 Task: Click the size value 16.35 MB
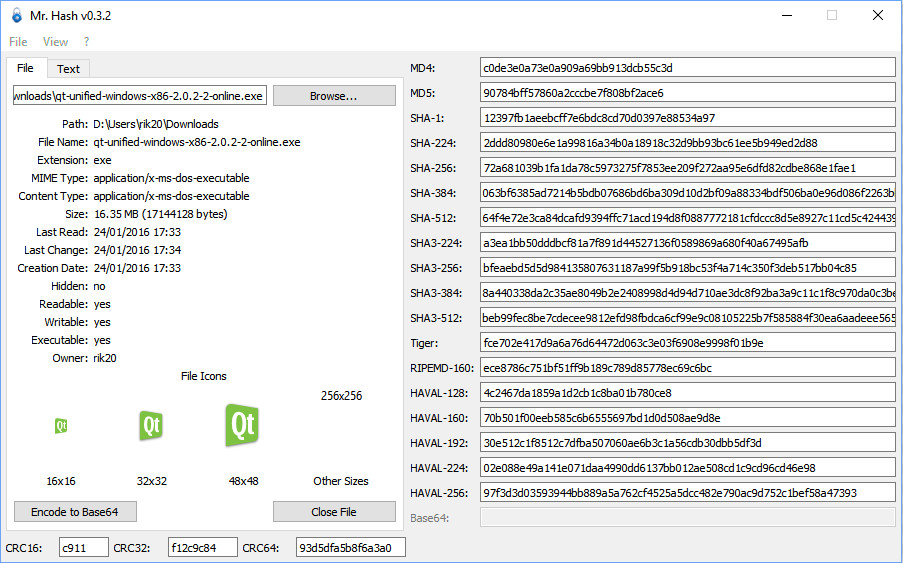tap(161, 214)
